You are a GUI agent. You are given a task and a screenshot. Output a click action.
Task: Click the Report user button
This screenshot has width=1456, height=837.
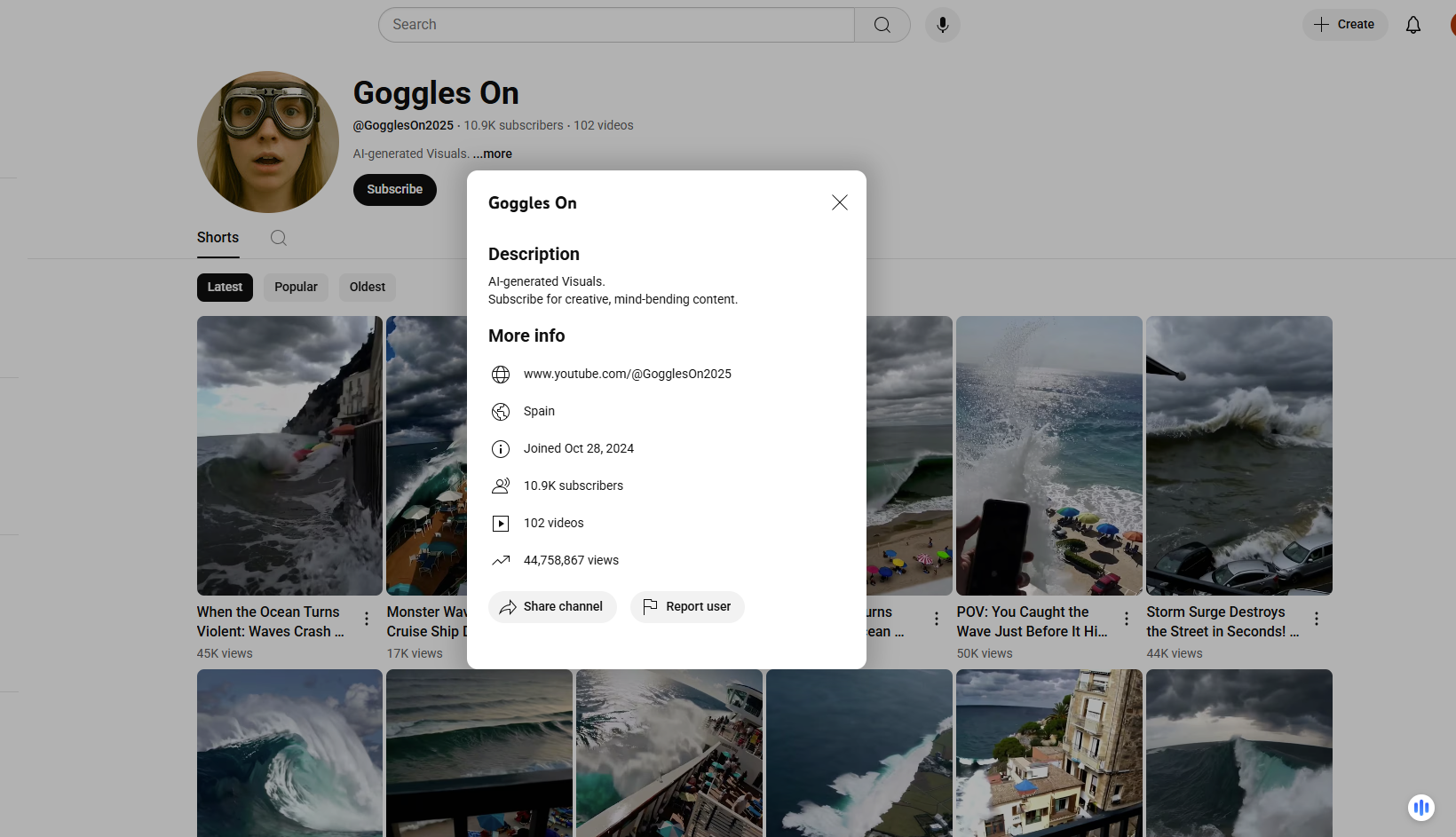(x=687, y=607)
